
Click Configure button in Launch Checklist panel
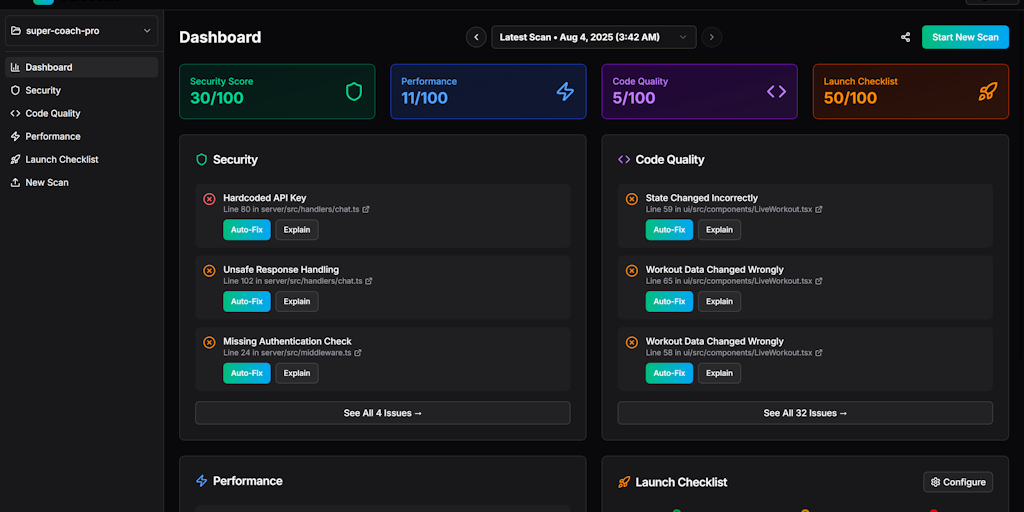click(x=958, y=482)
